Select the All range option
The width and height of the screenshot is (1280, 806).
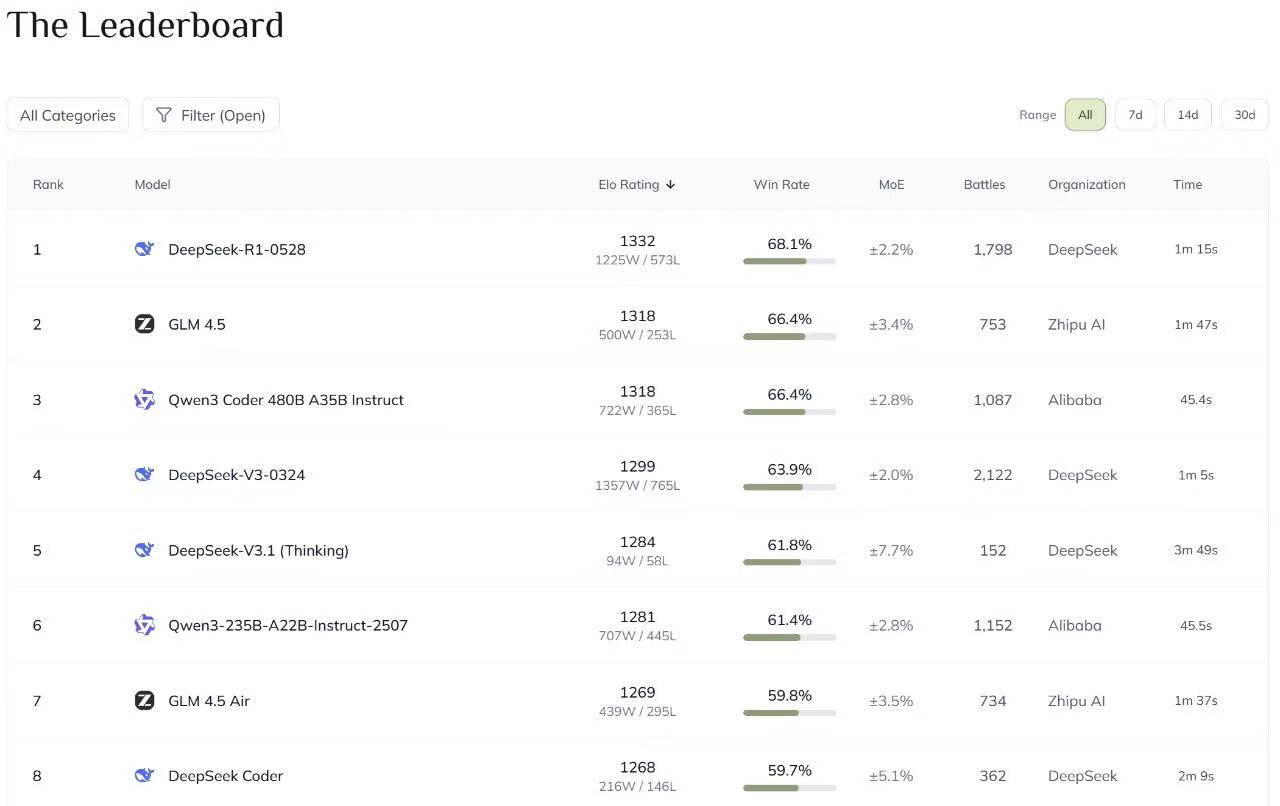(1085, 114)
